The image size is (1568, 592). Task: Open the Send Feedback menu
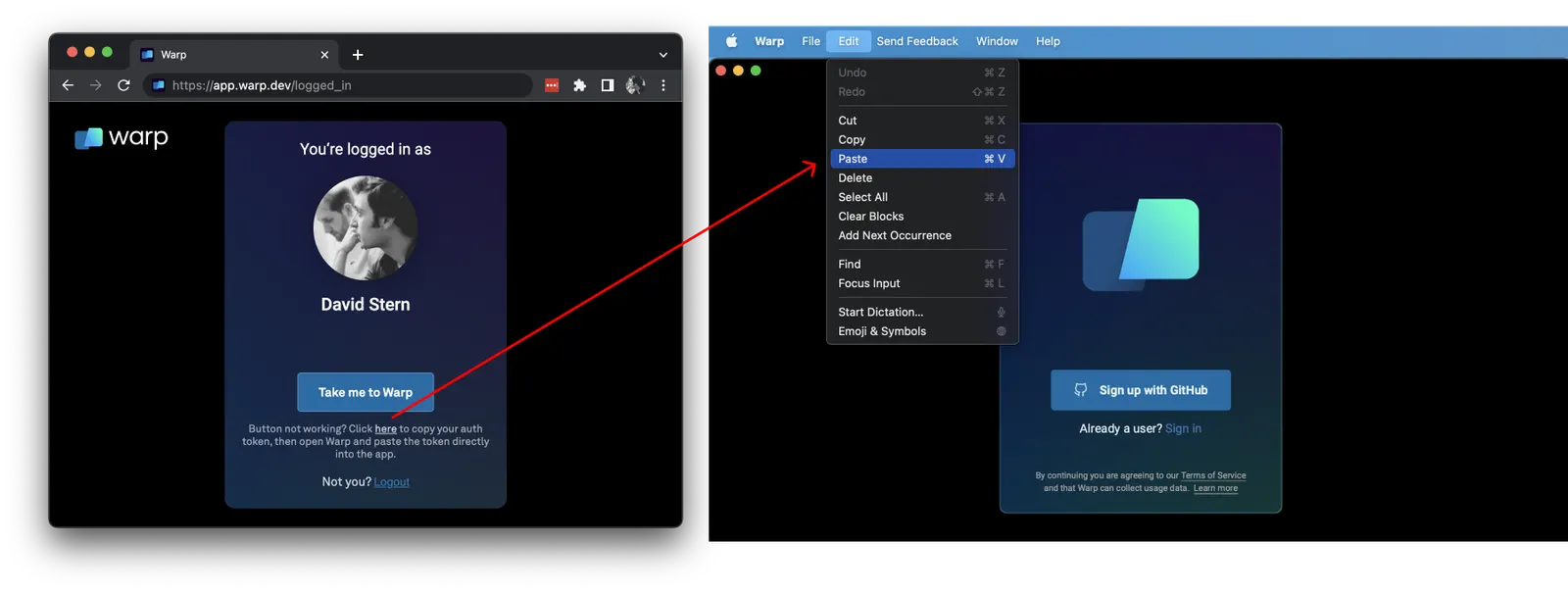[x=917, y=41]
